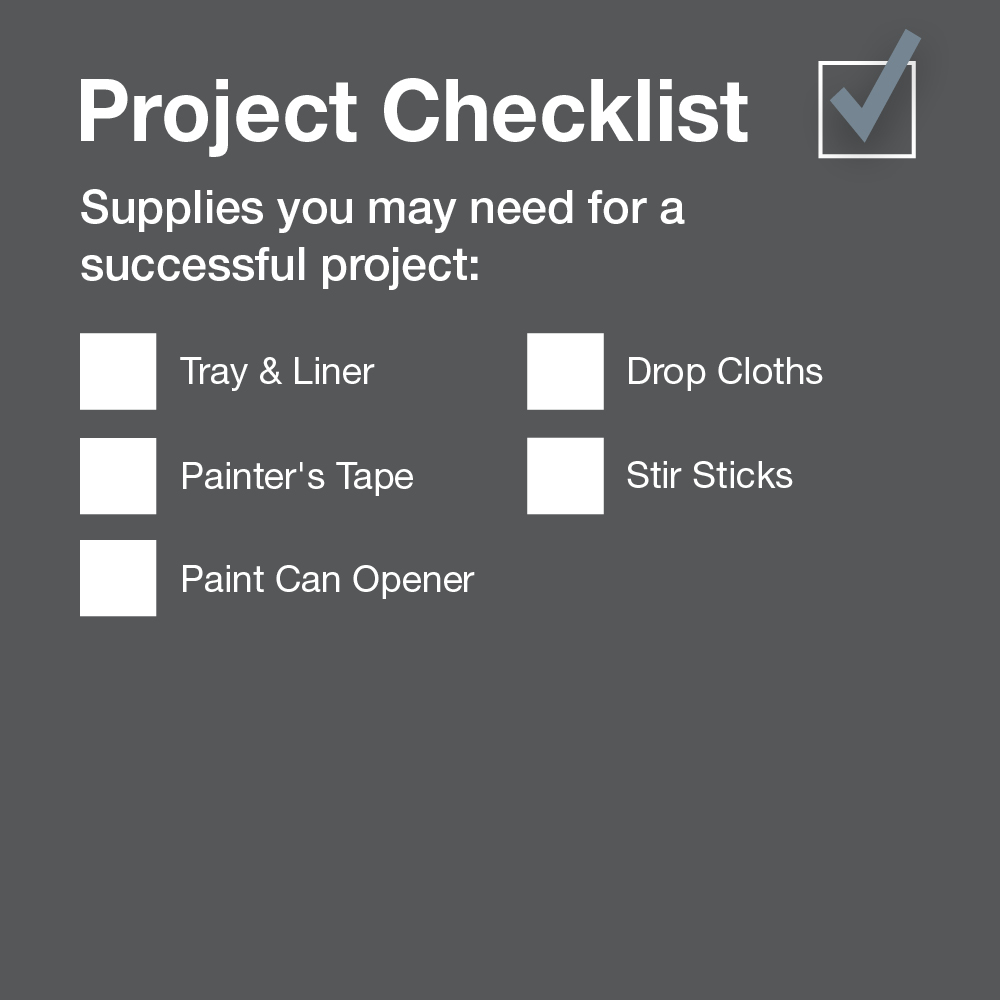This screenshot has height=1000, width=1000.
Task: Select the word "Liner" label text
Action: tap(333, 372)
